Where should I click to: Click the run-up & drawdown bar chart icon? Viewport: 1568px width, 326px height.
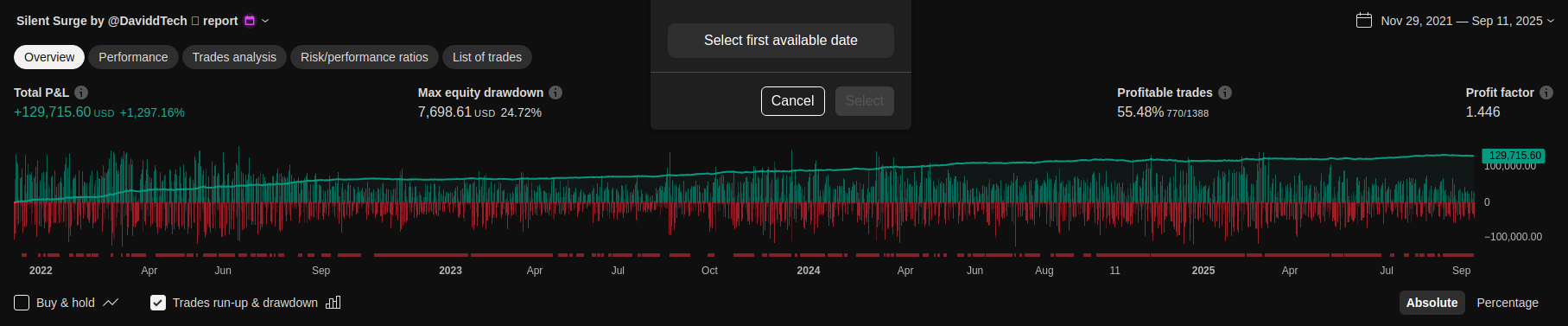point(333,303)
